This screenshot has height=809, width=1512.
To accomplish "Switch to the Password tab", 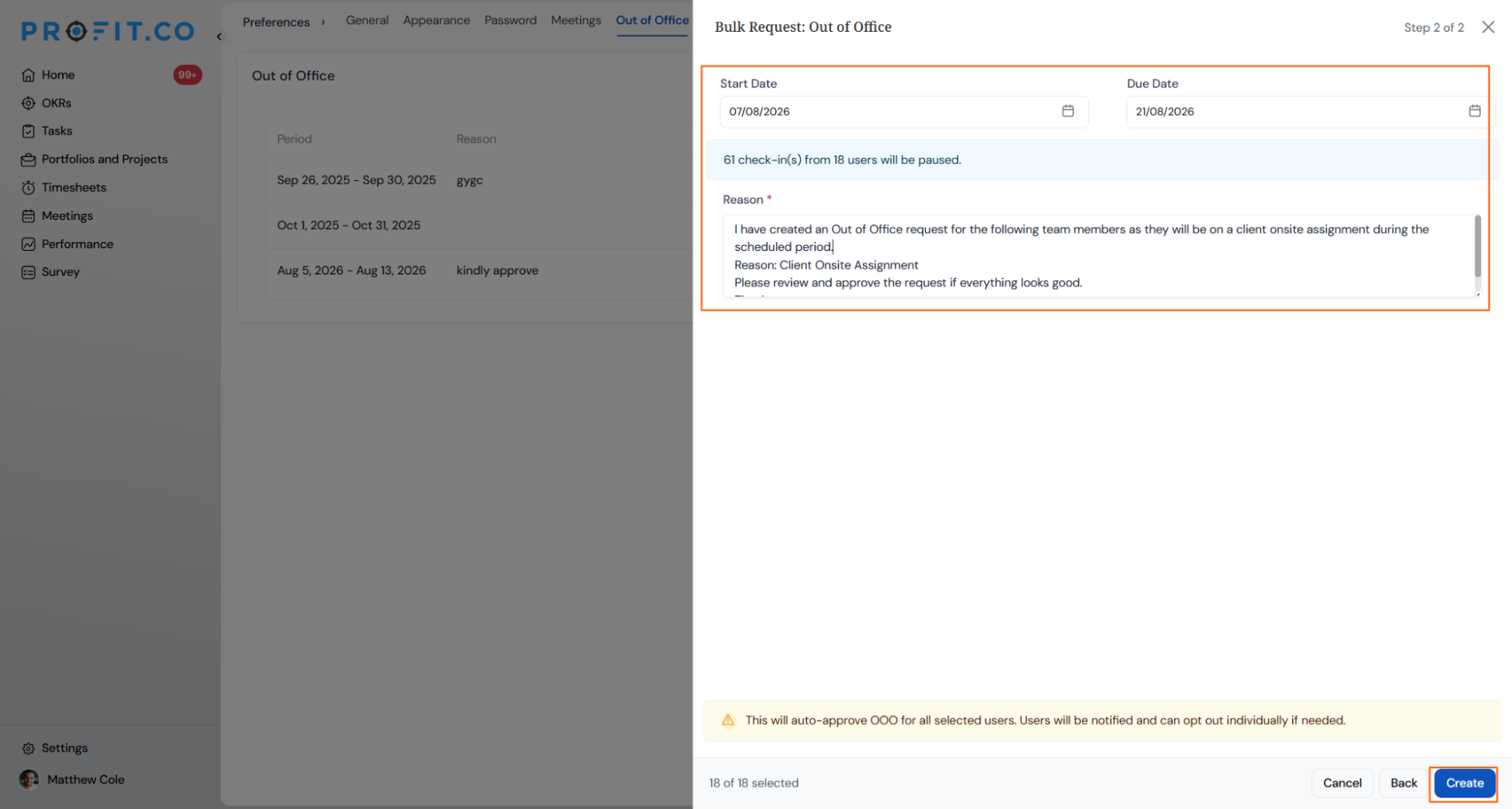I will point(511,20).
